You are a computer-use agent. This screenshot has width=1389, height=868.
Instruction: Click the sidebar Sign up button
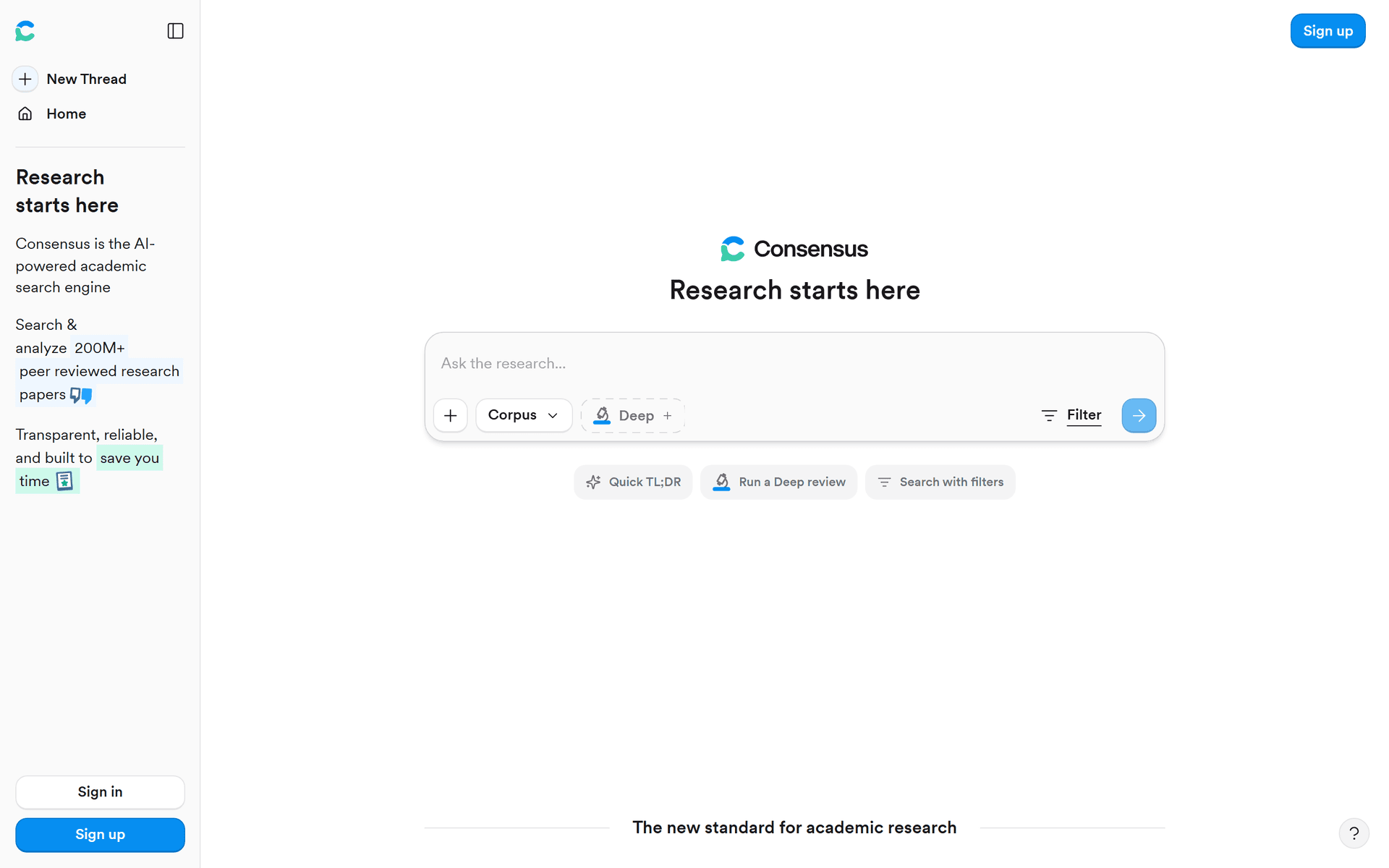click(100, 835)
